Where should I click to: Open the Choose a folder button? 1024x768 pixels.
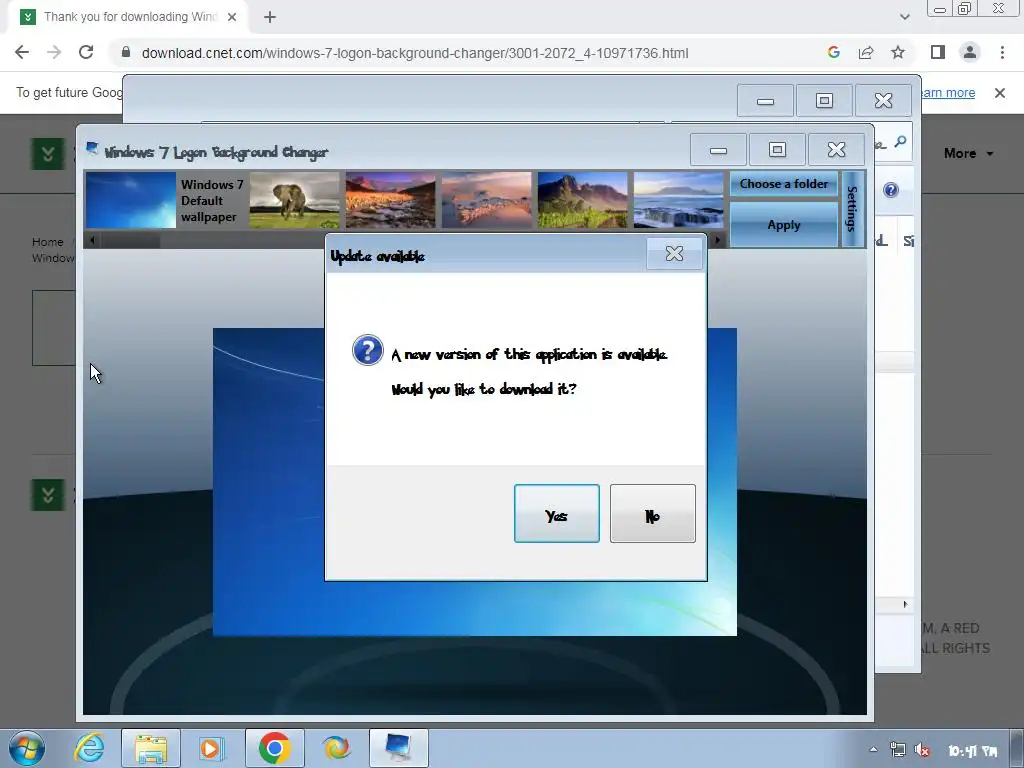click(784, 184)
